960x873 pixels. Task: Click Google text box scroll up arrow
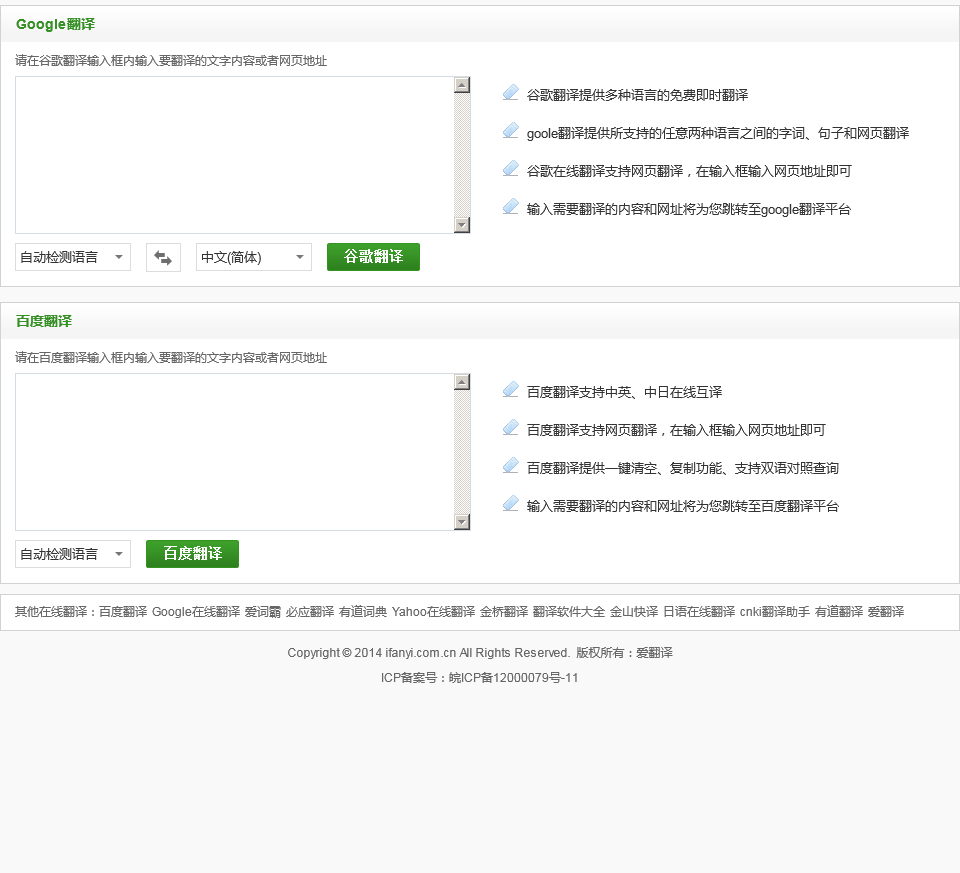tap(462, 84)
